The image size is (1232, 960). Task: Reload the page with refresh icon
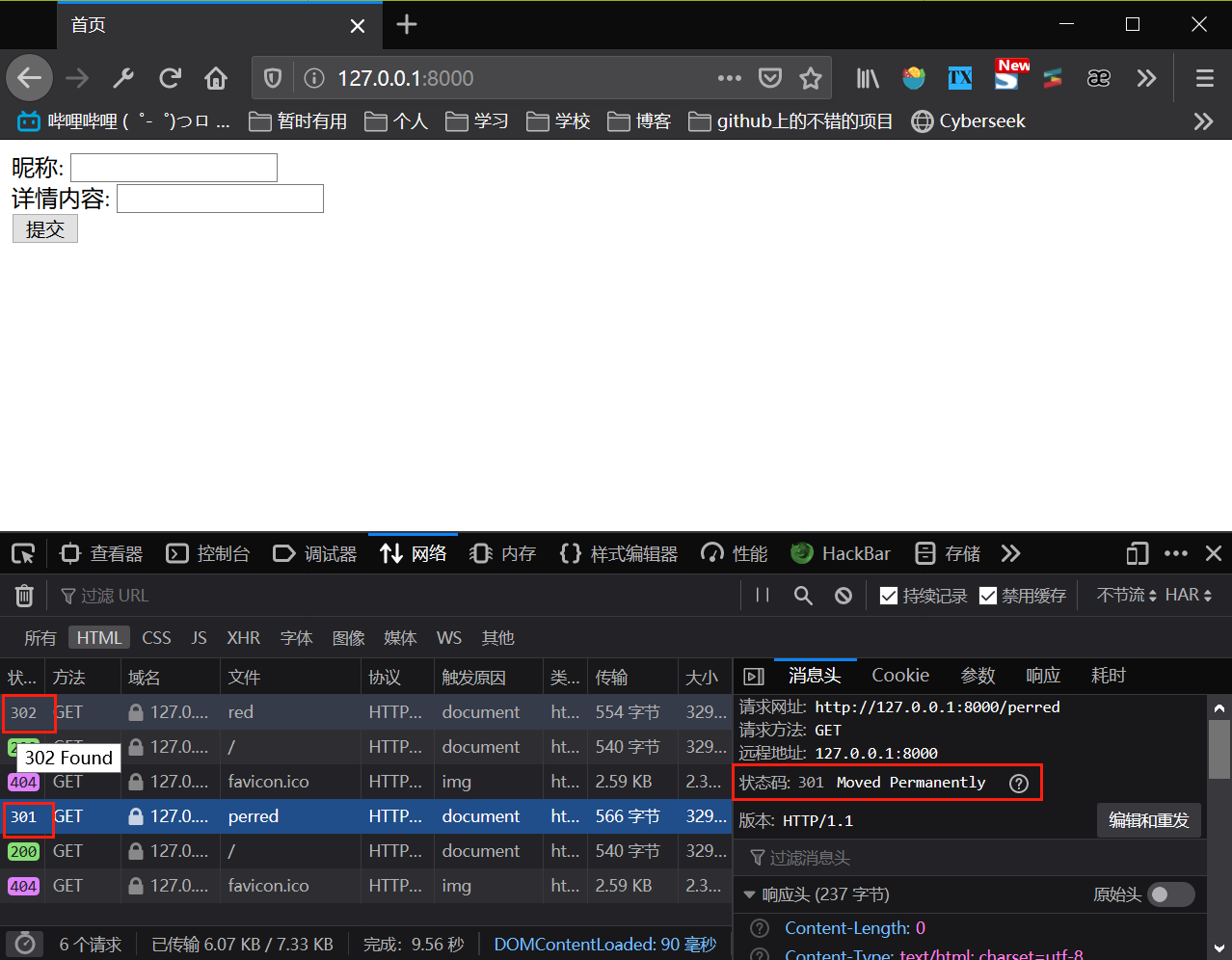pos(171,78)
